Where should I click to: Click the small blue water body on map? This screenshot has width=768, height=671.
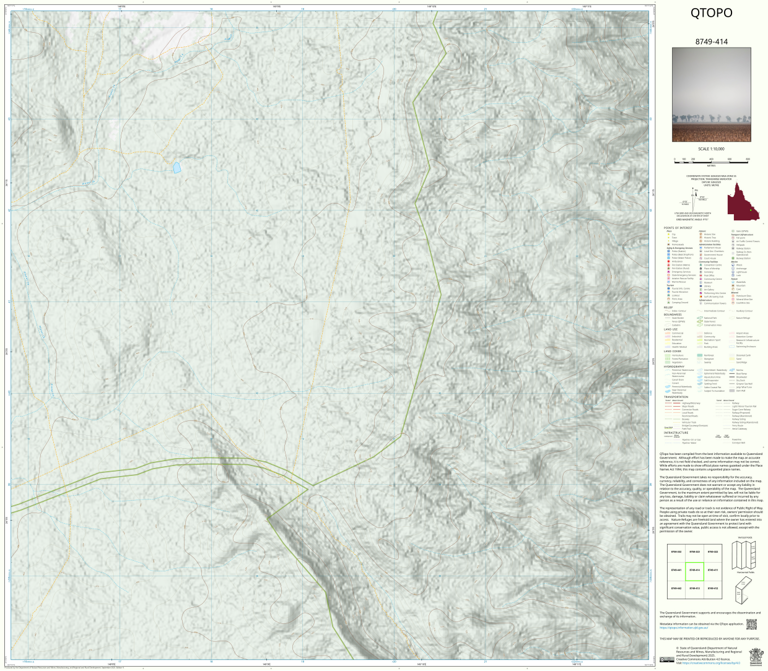click(x=177, y=168)
